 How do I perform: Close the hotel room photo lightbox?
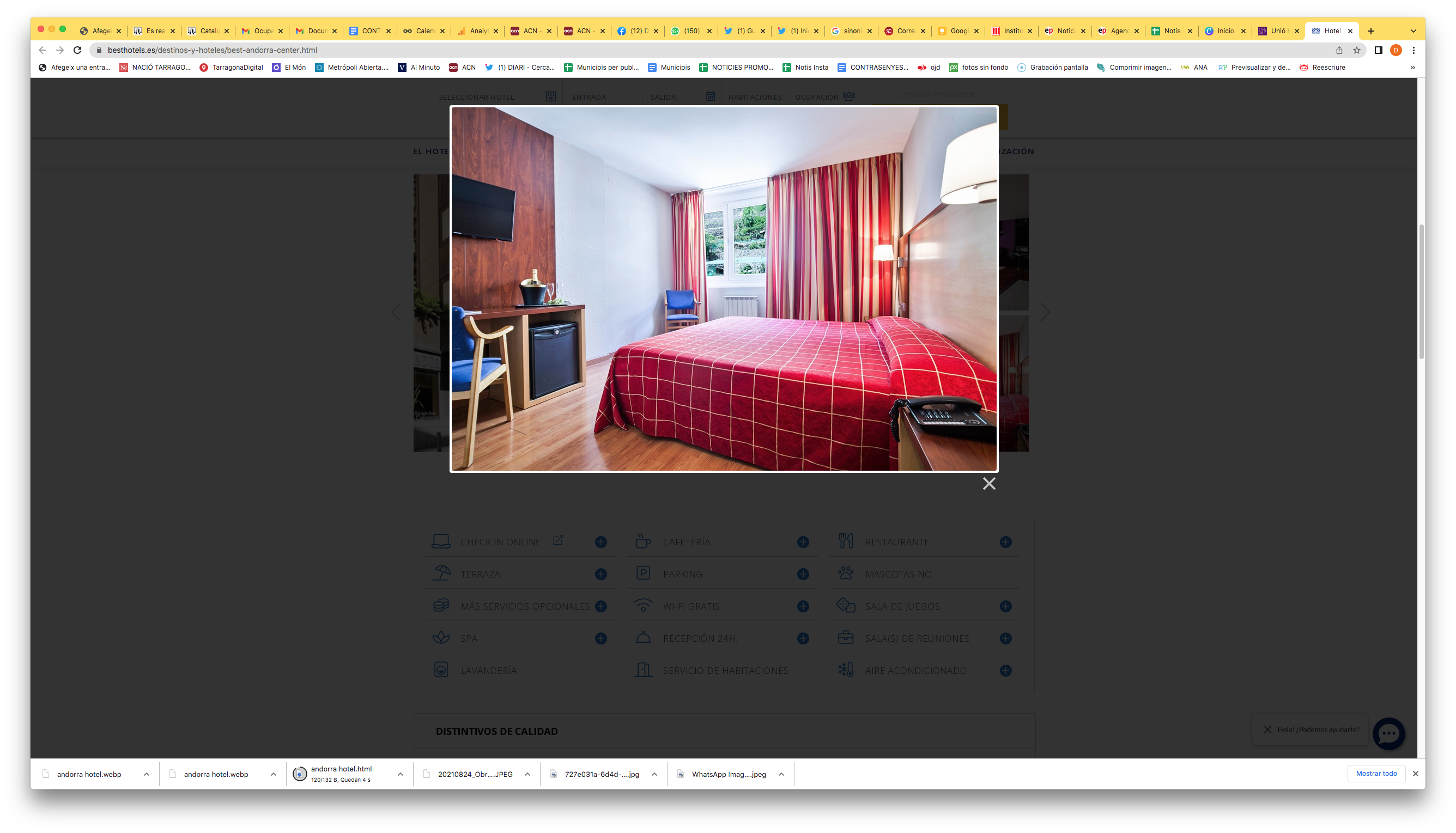[988, 483]
